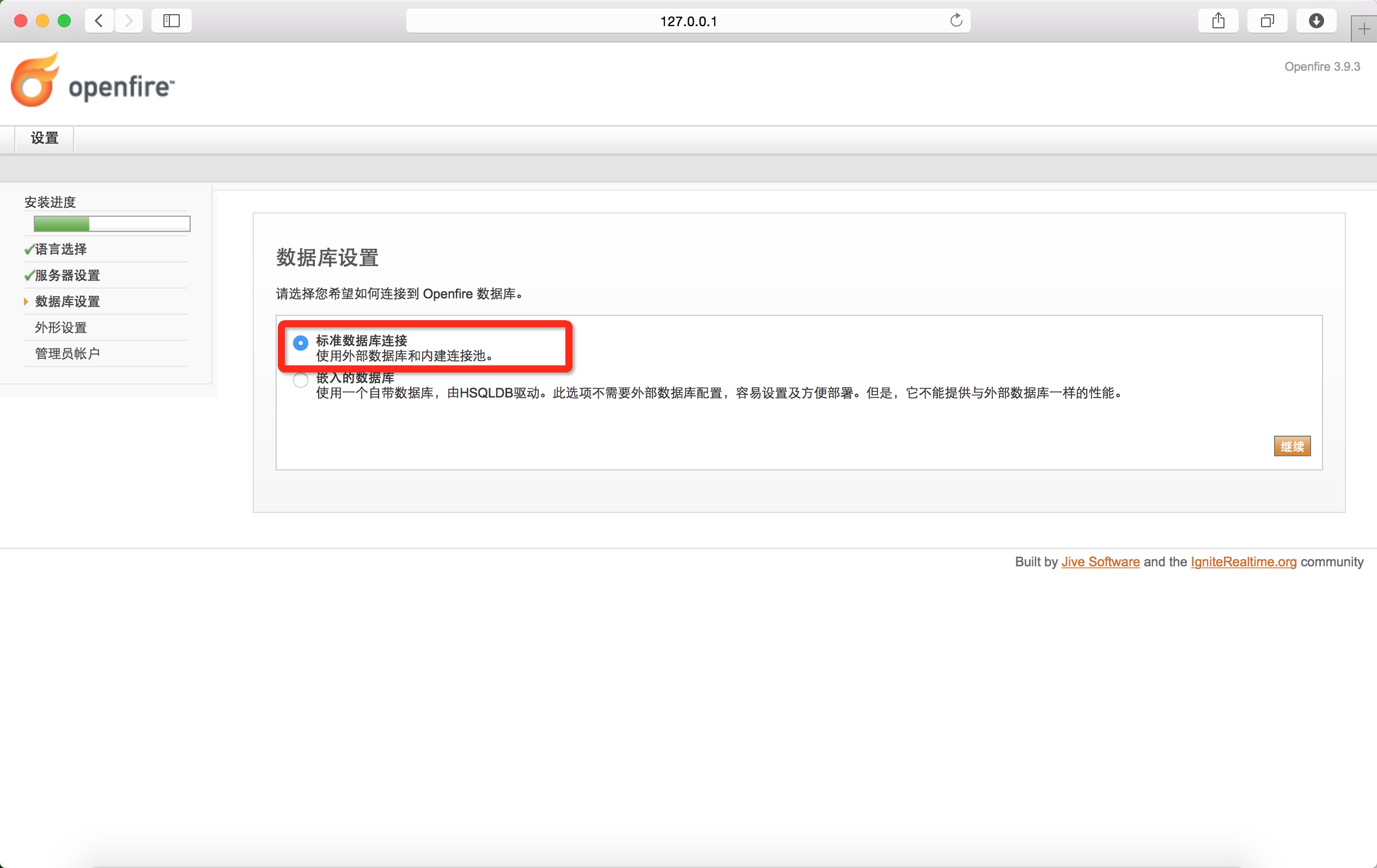The image size is (1377, 868).
Task: Select 标准数据库连接 radio button
Action: (x=300, y=343)
